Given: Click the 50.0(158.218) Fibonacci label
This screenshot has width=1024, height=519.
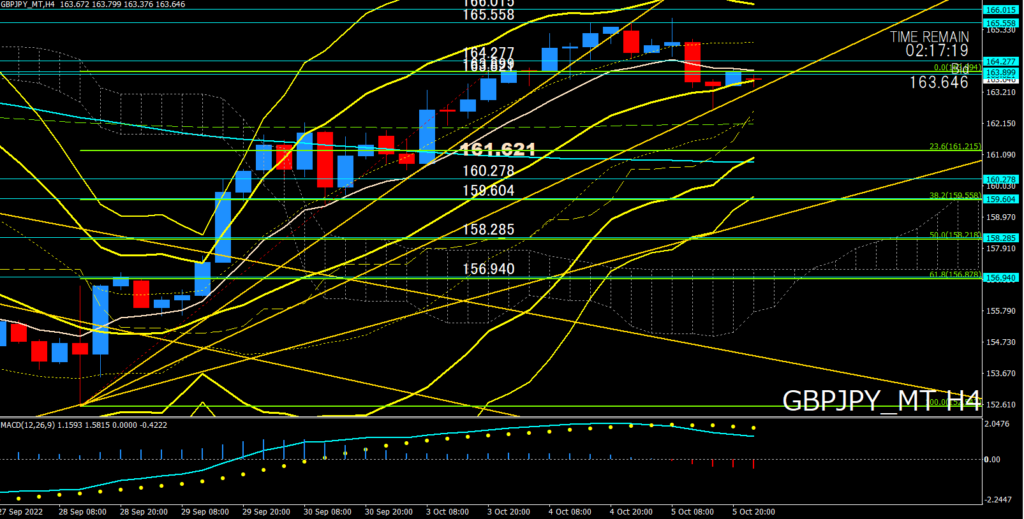Looking at the screenshot, I should click(955, 235).
